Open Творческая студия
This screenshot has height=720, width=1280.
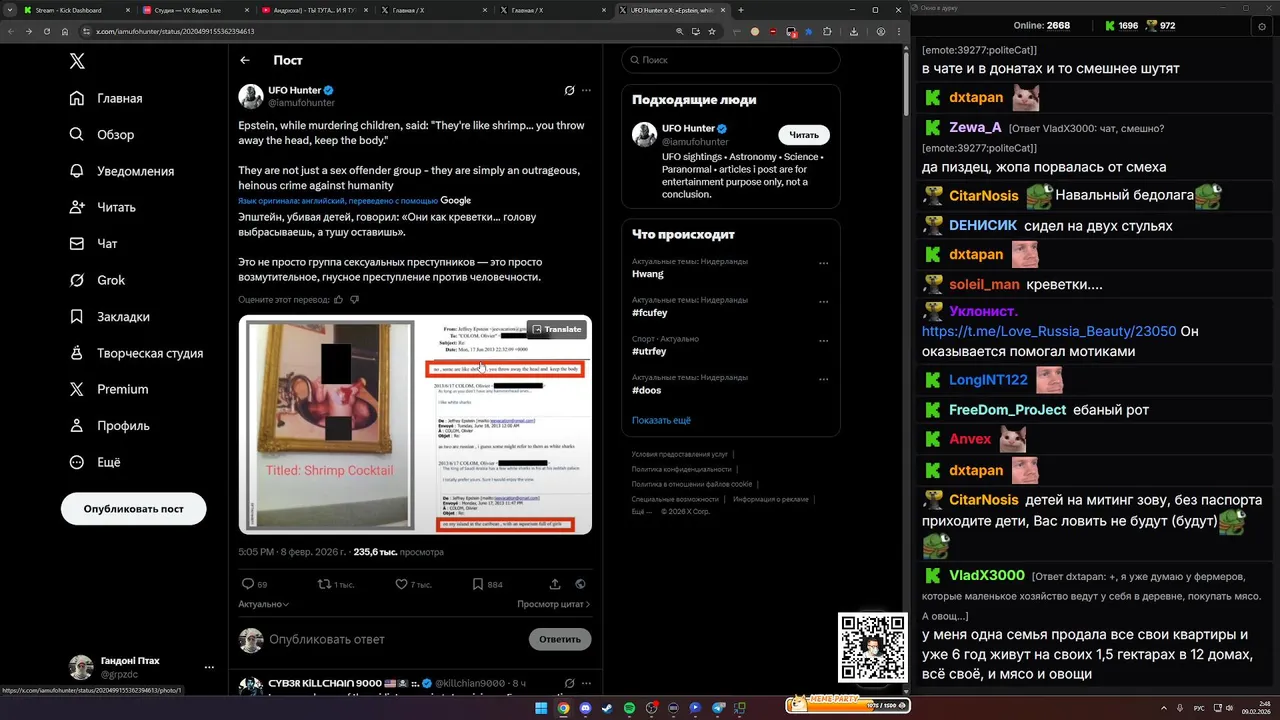(136, 353)
